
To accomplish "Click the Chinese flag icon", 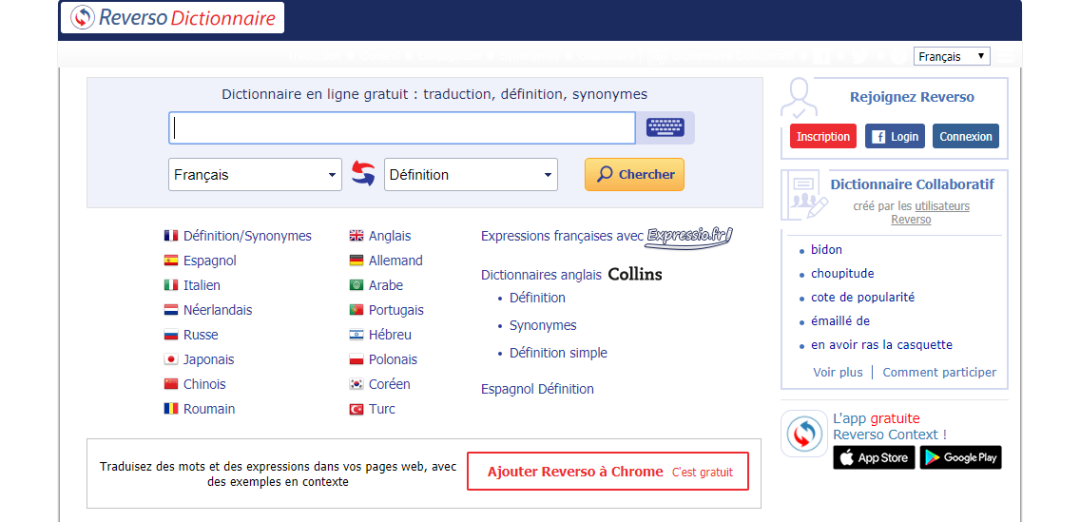I will click(x=171, y=384).
